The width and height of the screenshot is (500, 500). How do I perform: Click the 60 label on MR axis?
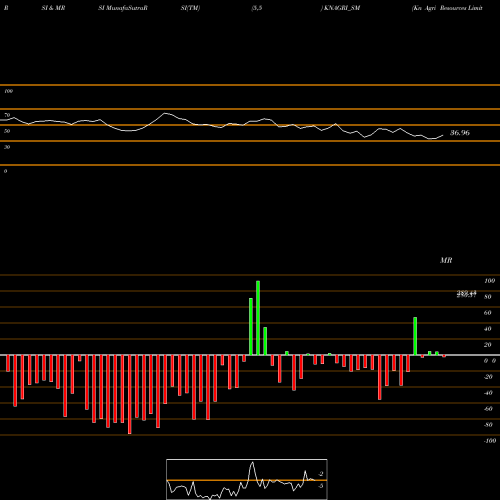click(487, 313)
